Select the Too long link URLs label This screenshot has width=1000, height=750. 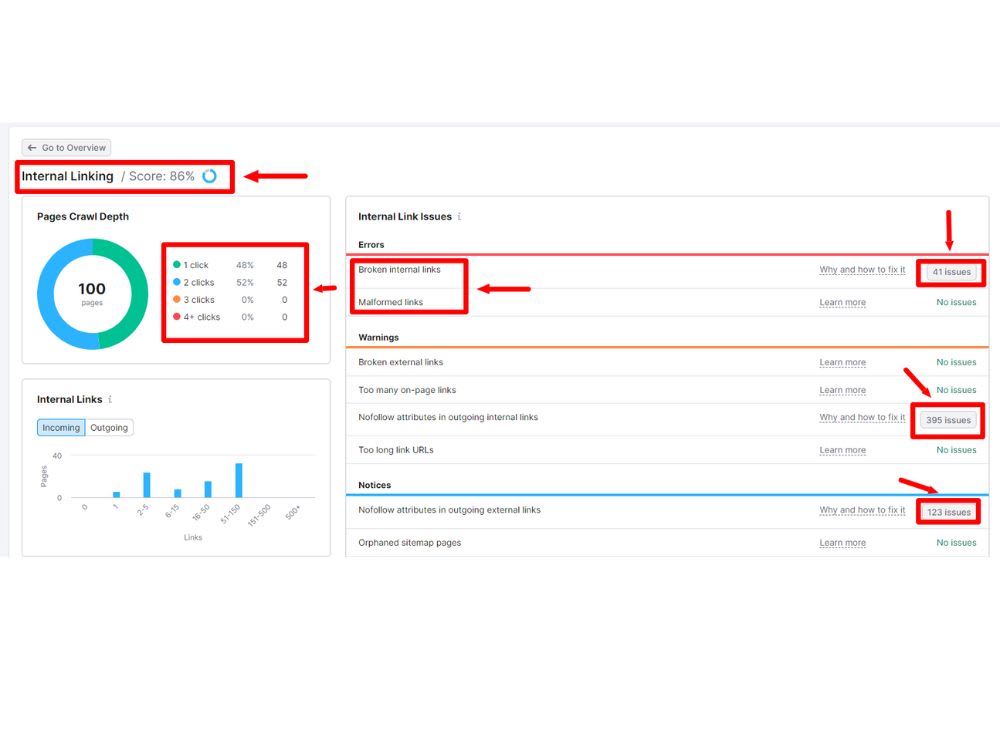click(395, 450)
